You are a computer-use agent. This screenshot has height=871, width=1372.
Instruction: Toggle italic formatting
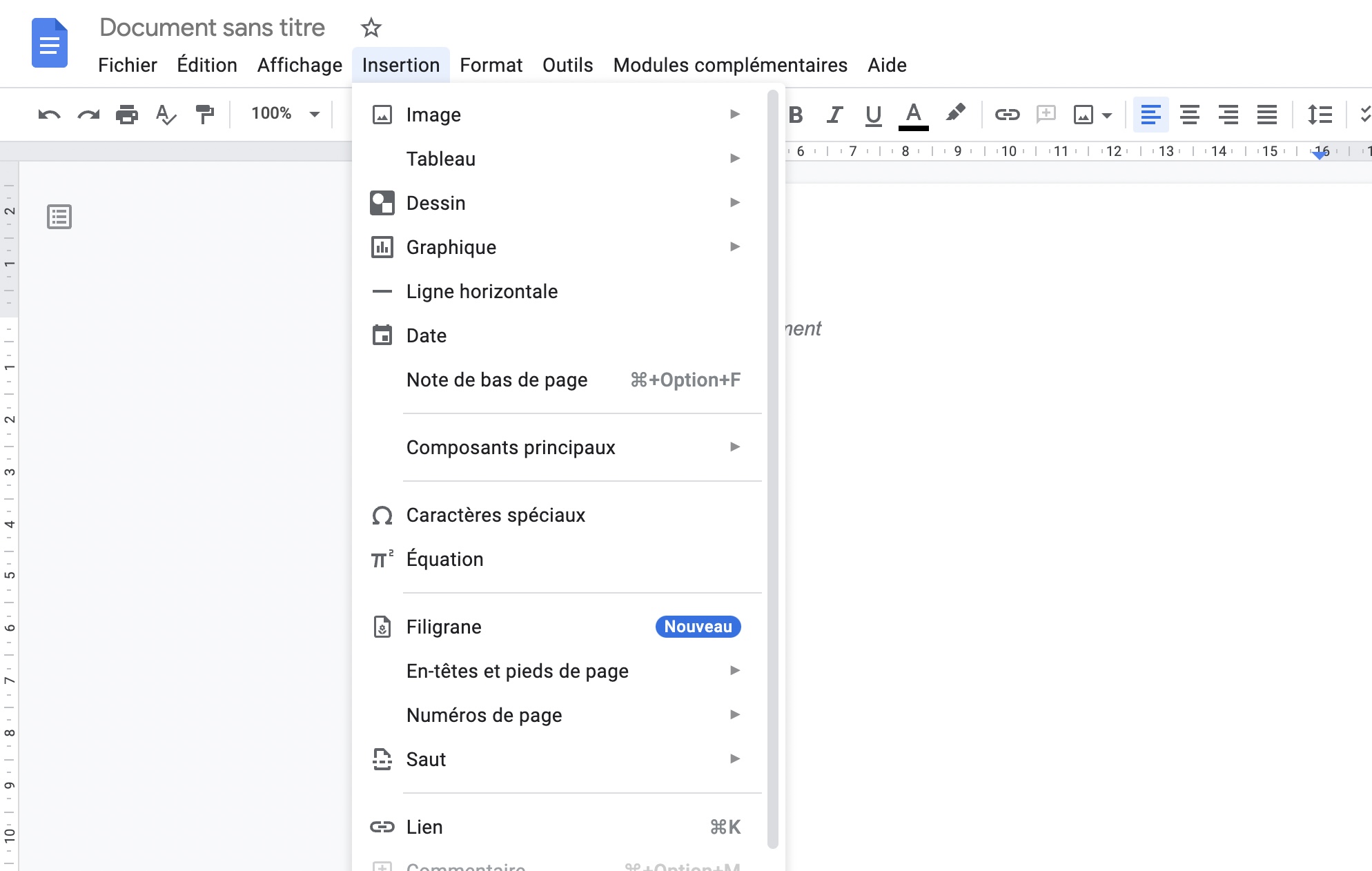tap(834, 115)
